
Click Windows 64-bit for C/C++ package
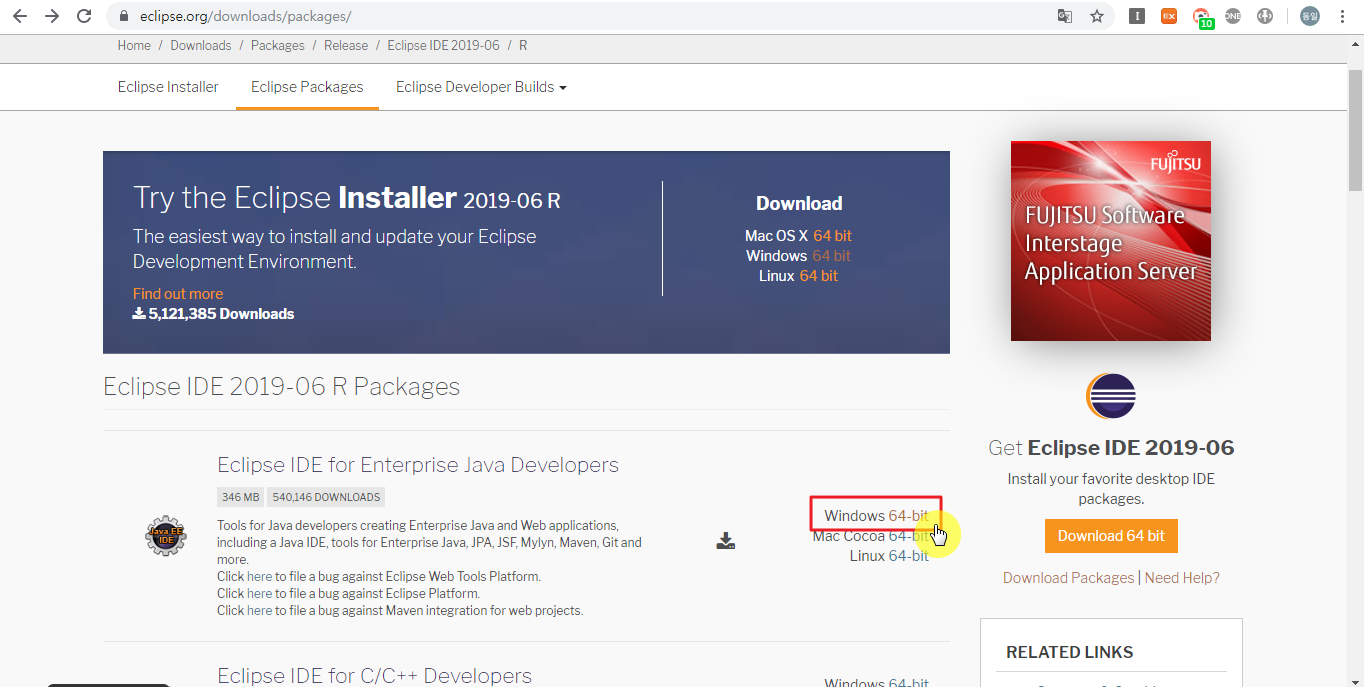click(908, 683)
